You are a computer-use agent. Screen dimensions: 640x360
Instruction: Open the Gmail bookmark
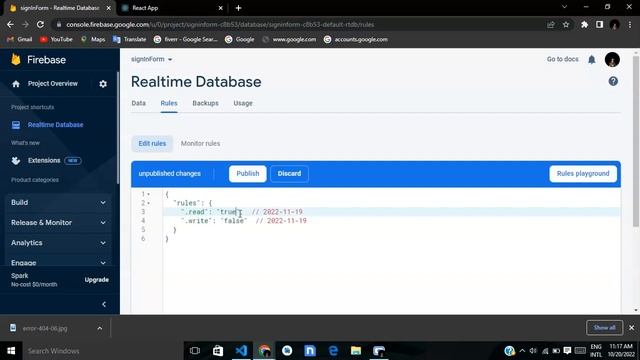tap(20, 40)
